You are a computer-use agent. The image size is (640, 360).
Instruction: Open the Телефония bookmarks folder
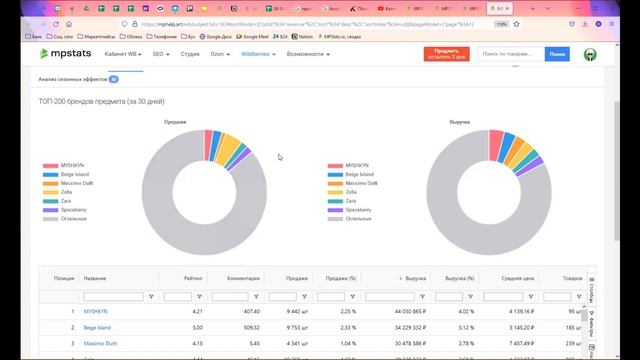pos(162,36)
